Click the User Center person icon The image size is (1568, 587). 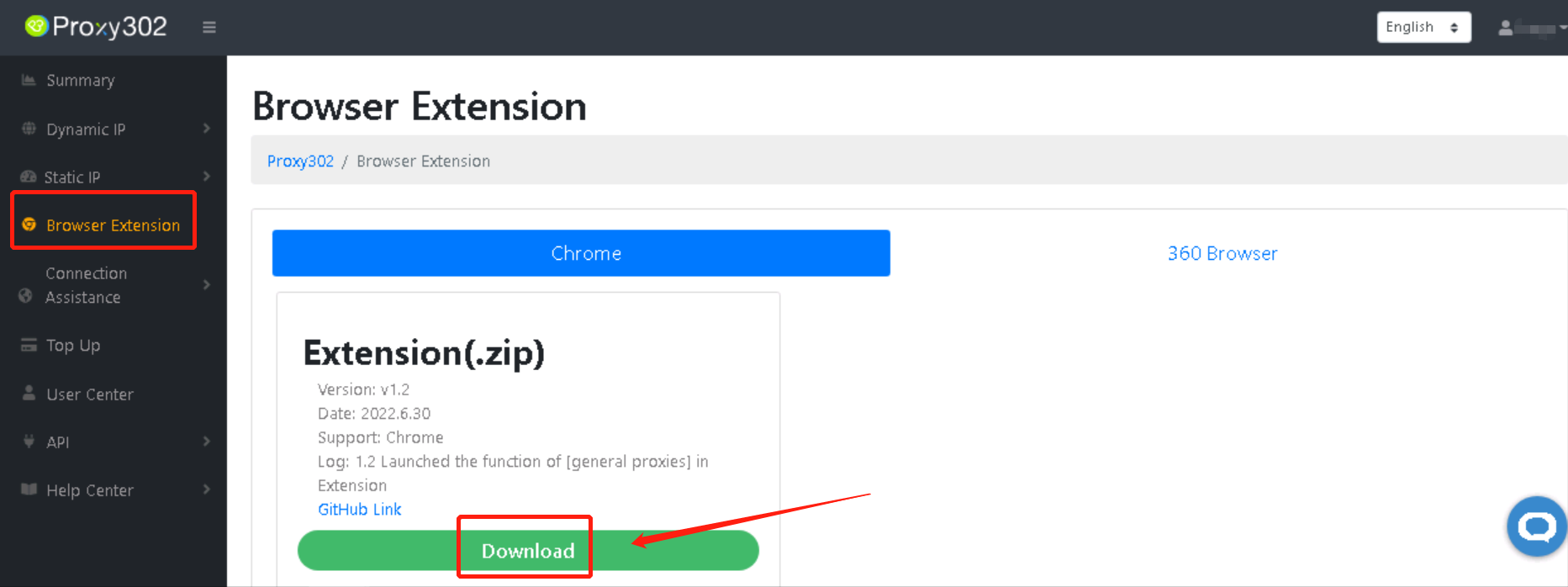click(x=29, y=394)
